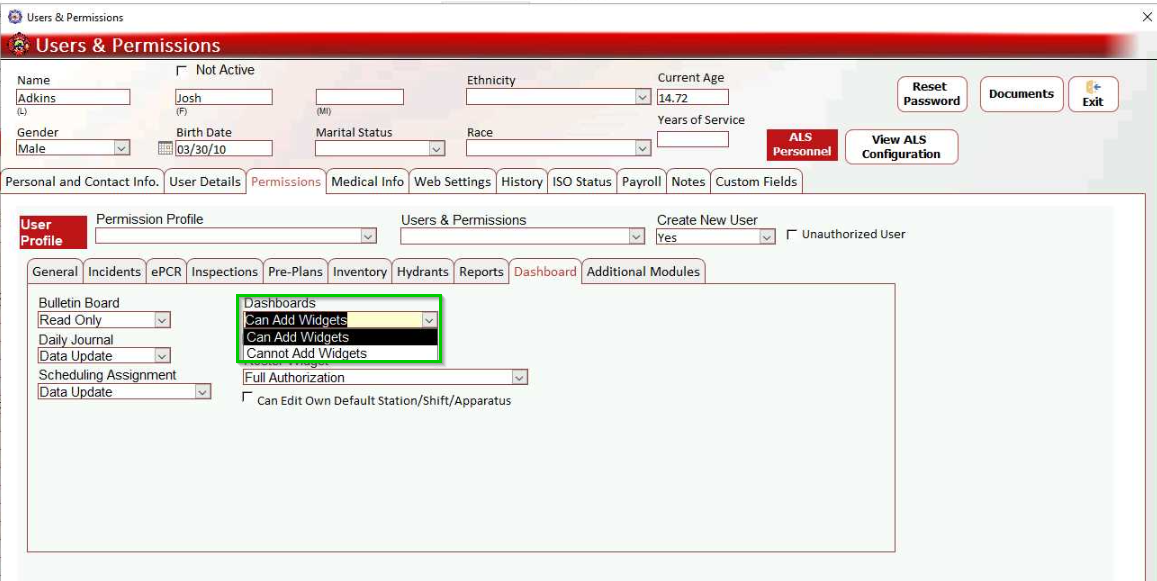Expand the Permission Profile dropdown
Viewport: 1157px width, 581px height.
pos(368,236)
